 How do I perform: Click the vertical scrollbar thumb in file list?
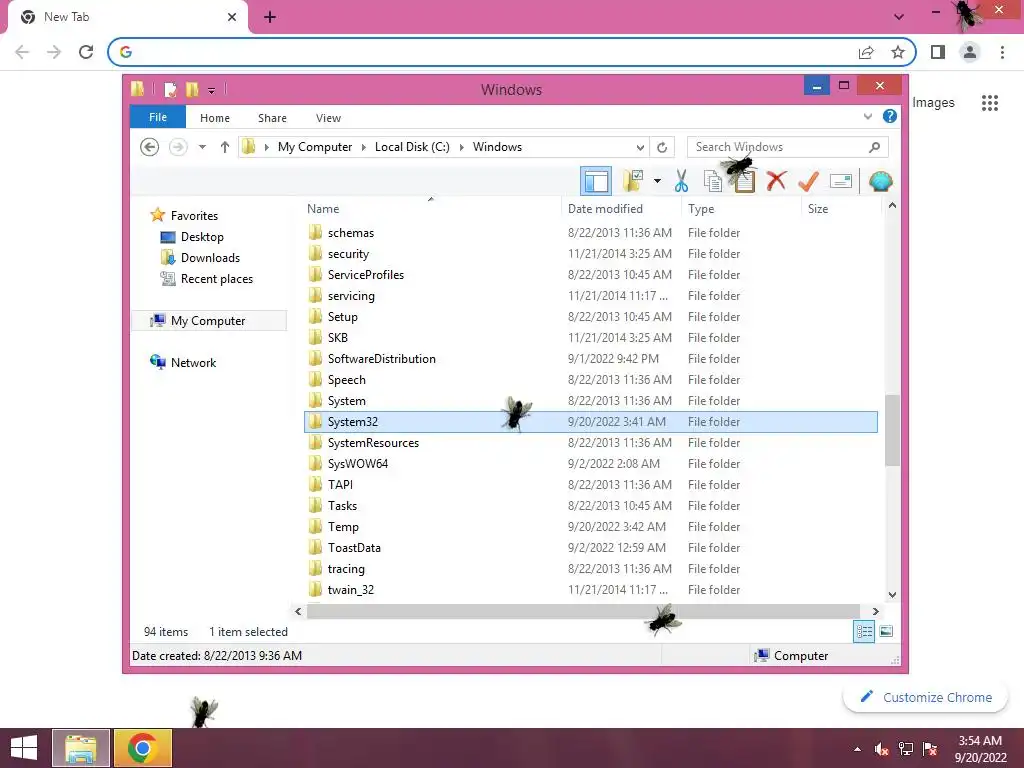pos(892,431)
